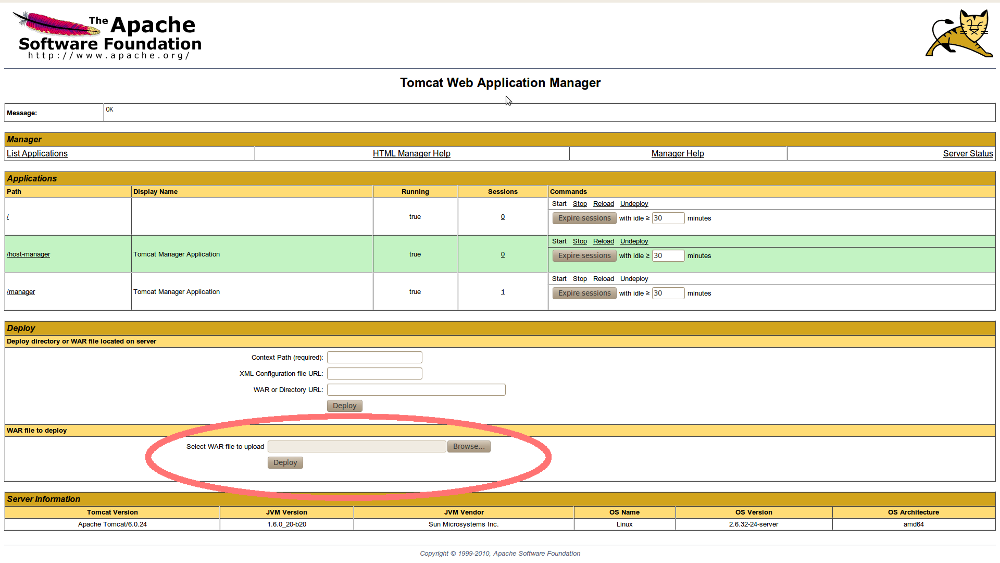Click the 'Linux' OS Name cell
Image resolution: width=1000 pixels, height=563 pixels.
pos(624,525)
